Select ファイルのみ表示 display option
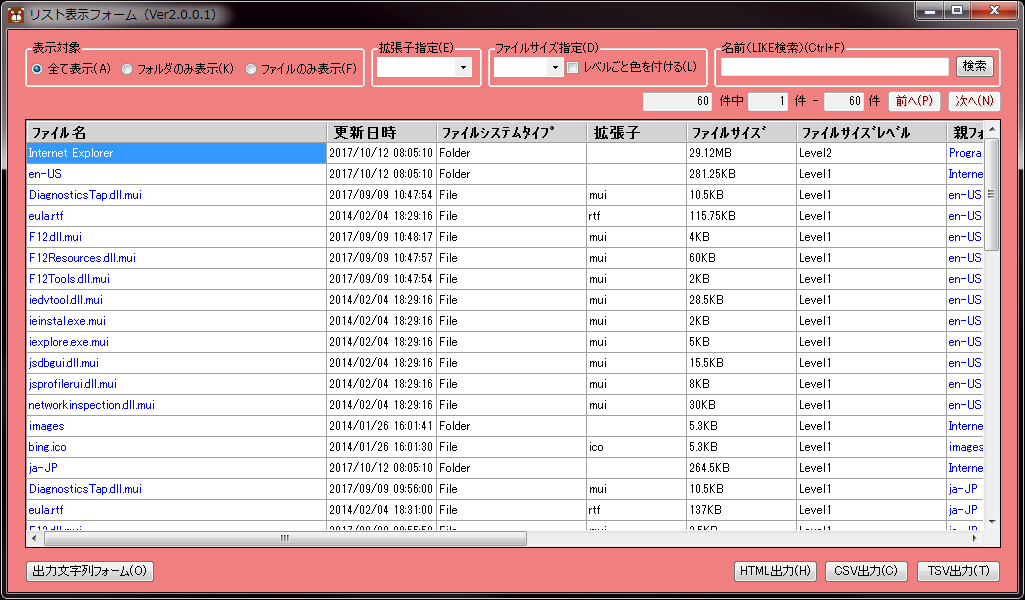 click(x=253, y=68)
